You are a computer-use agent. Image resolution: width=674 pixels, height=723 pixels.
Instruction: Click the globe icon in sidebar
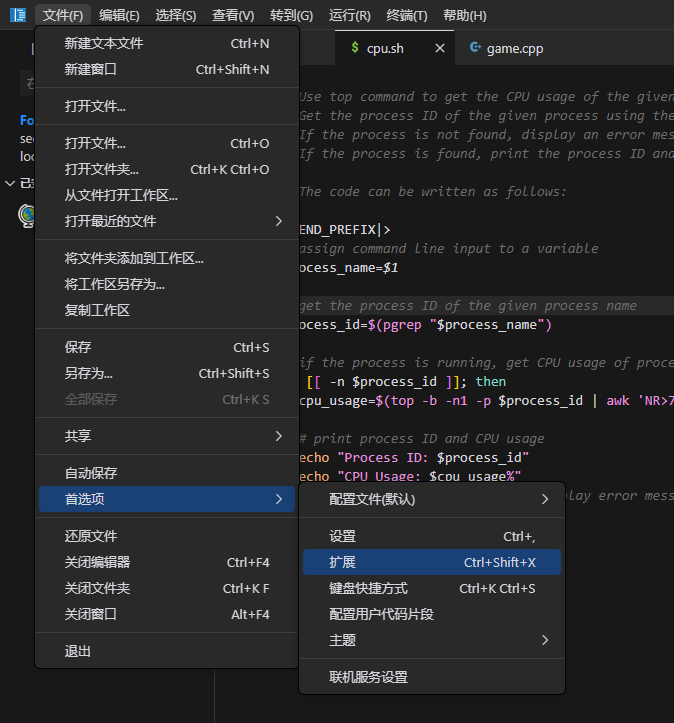(x=27, y=215)
